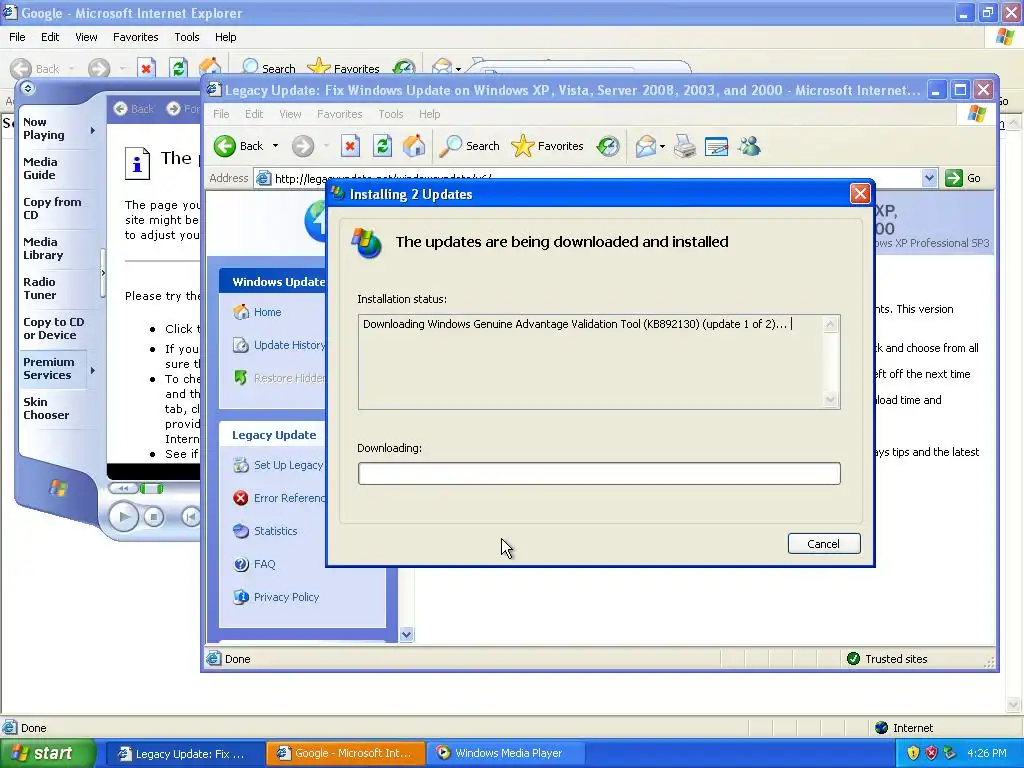The image size is (1024, 768).
Task: Select Radio Tuner in Media Player
Action: pyautogui.click(x=40, y=288)
